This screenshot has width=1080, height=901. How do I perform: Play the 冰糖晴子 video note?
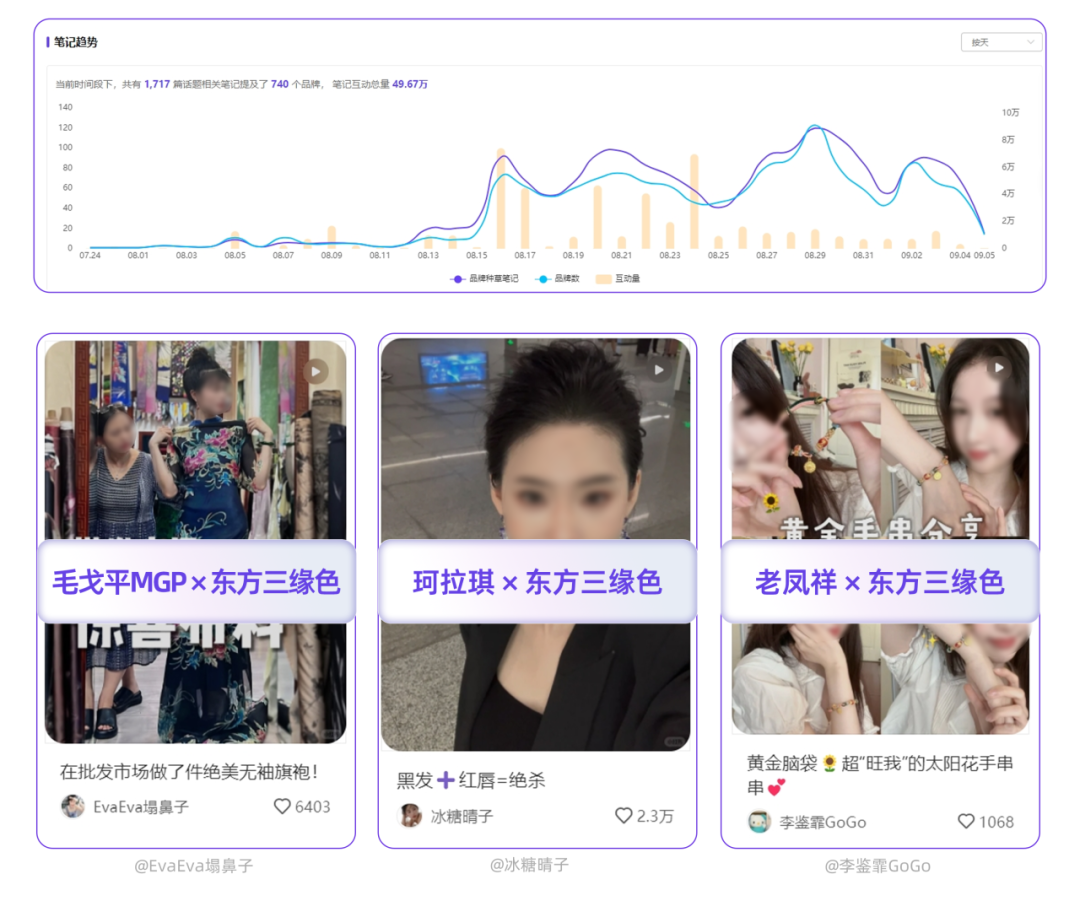click(658, 370)
